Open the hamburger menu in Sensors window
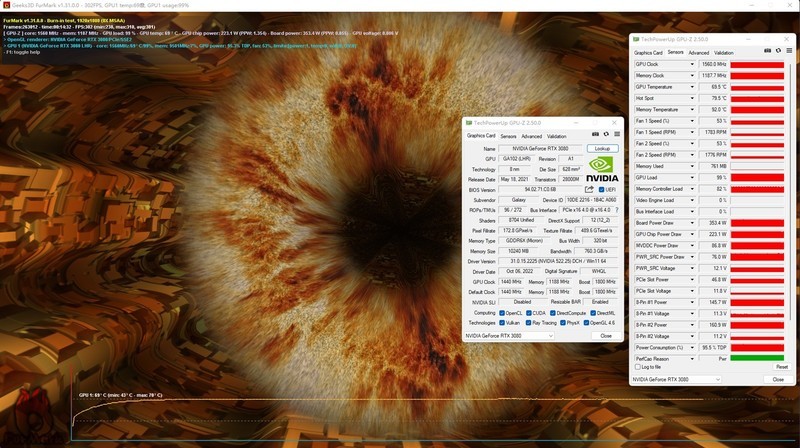 coord(789,51)
